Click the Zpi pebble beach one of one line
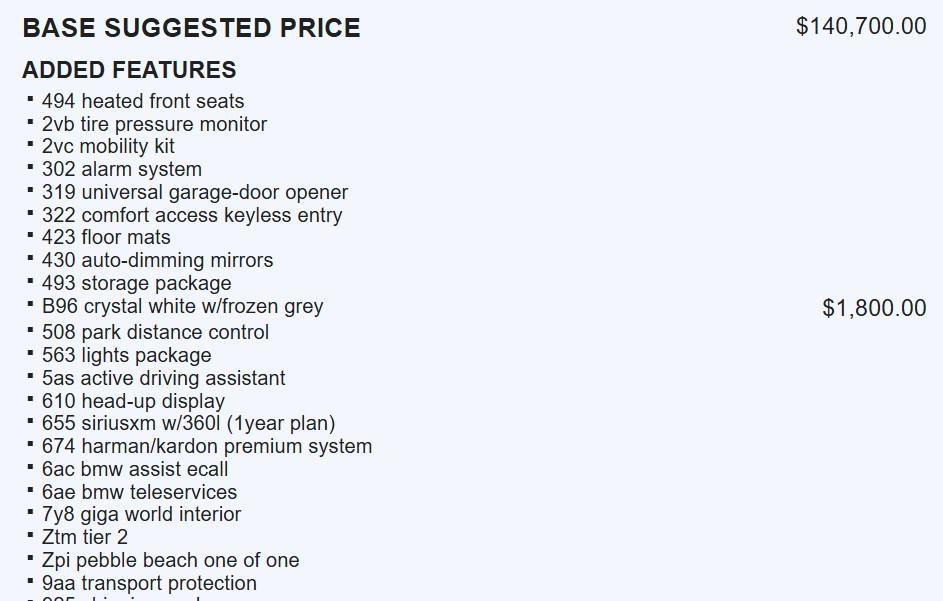The image size is (943, 601). (170, 560)
